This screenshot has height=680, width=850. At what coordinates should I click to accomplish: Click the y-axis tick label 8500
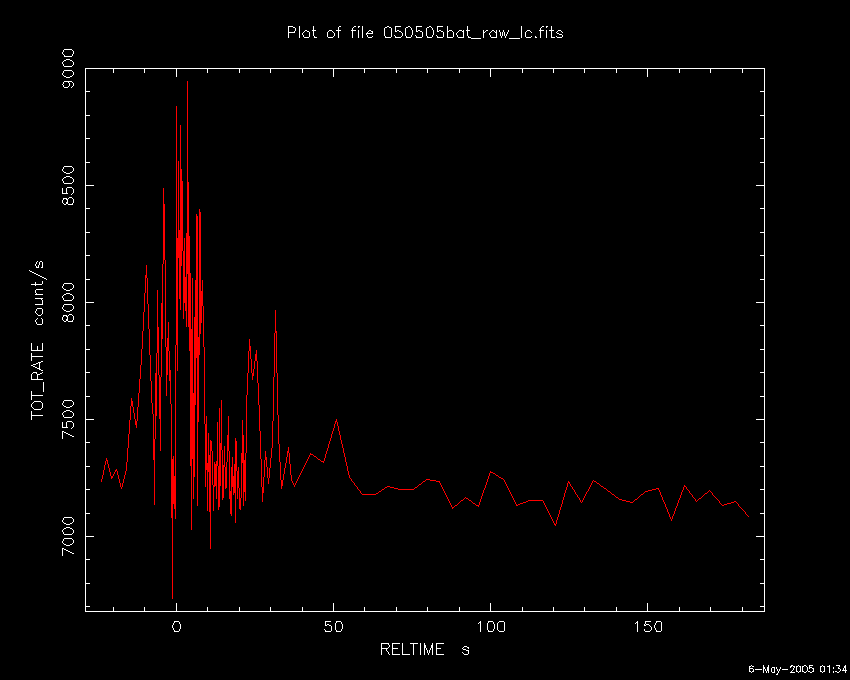[x=67, y=185]
